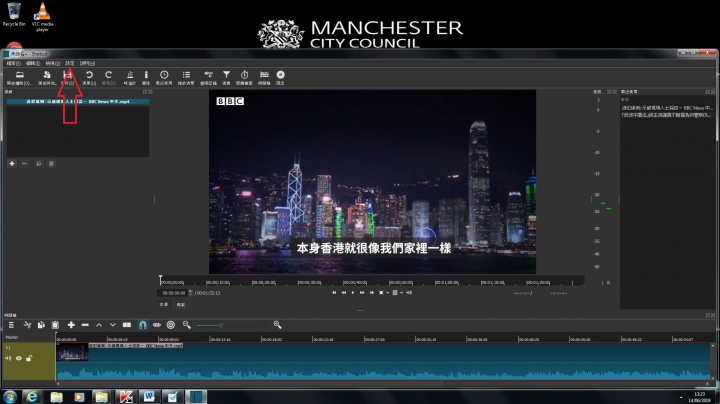Screen dimensions: 720x404
Task: Remove item with playlist minus button
Action: pyautogui.click(x=25, y=163)
